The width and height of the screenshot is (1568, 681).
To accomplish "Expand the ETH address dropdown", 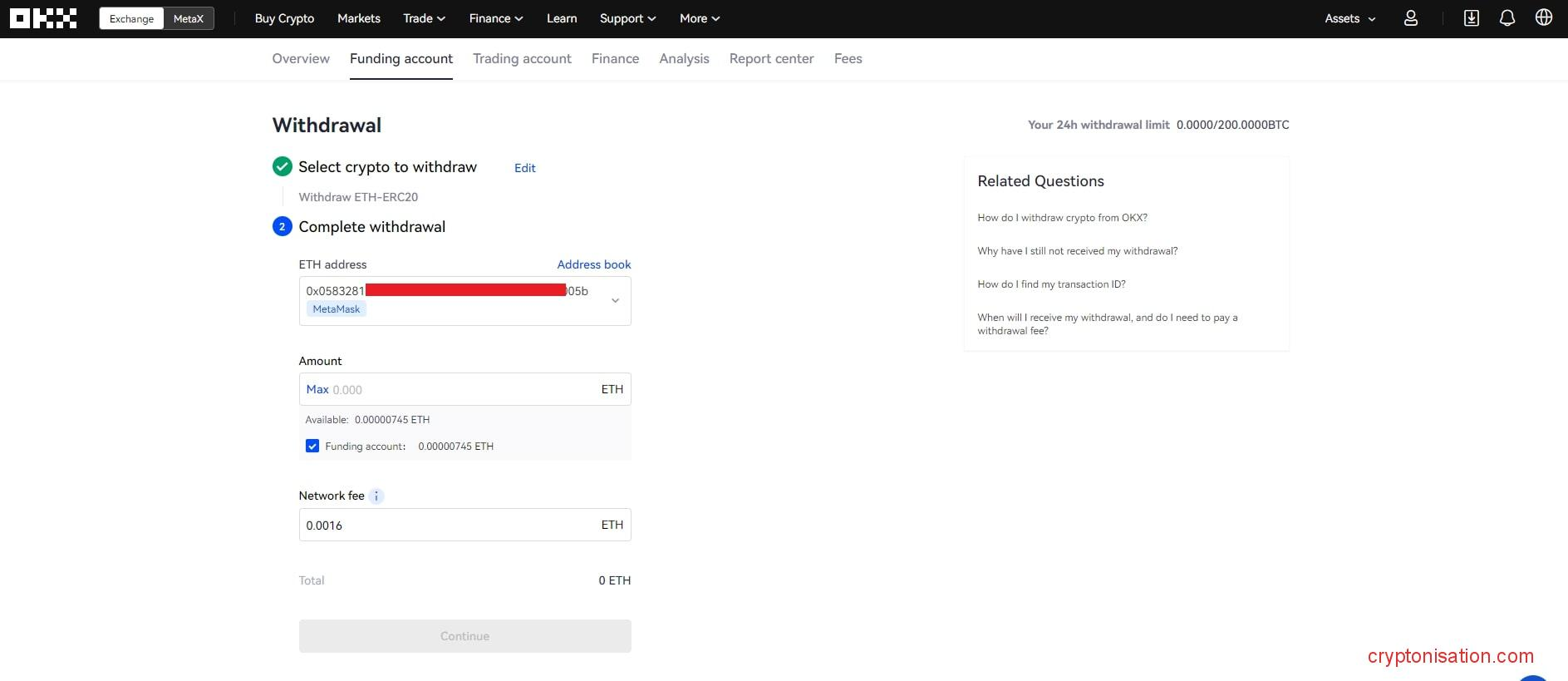I will pyautogui.click(x=615, y=300).
